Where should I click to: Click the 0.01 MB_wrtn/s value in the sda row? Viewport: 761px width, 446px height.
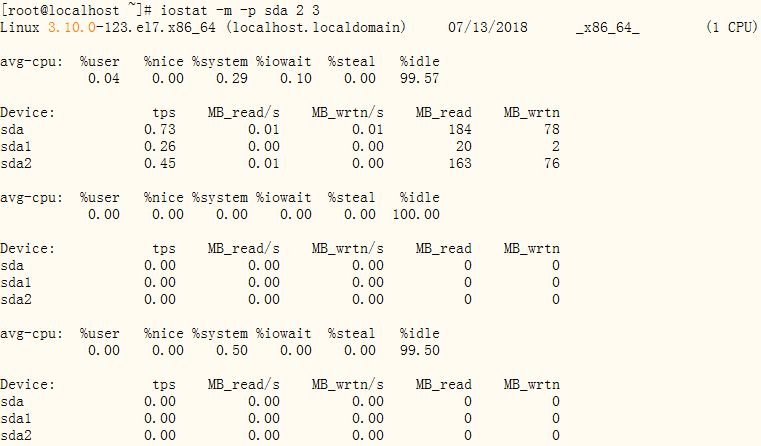(368, 130)
